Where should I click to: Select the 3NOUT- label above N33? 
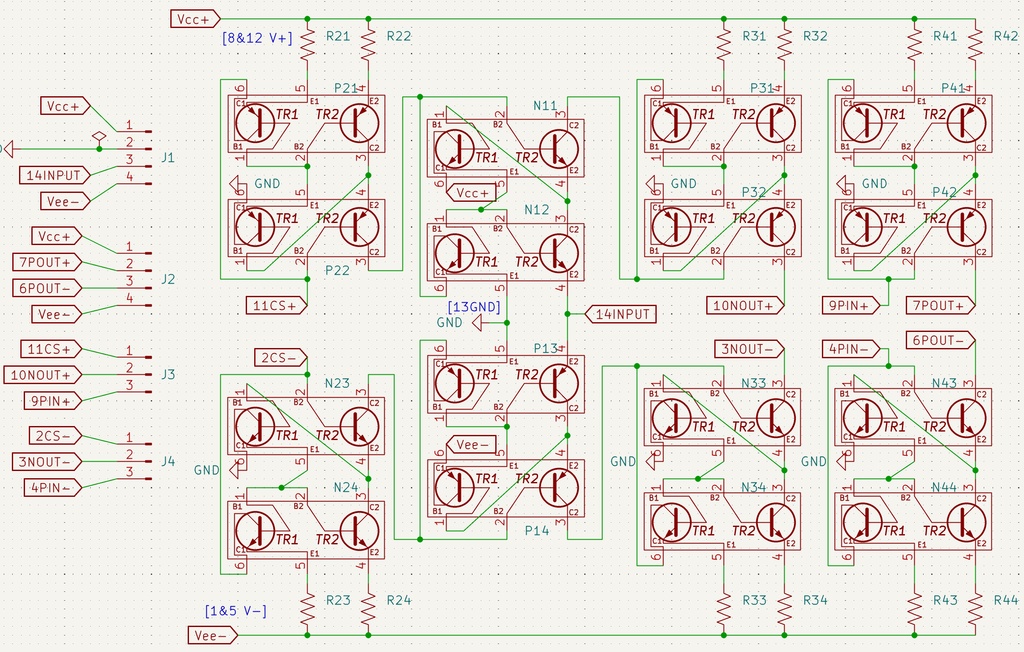click(750, 349)
